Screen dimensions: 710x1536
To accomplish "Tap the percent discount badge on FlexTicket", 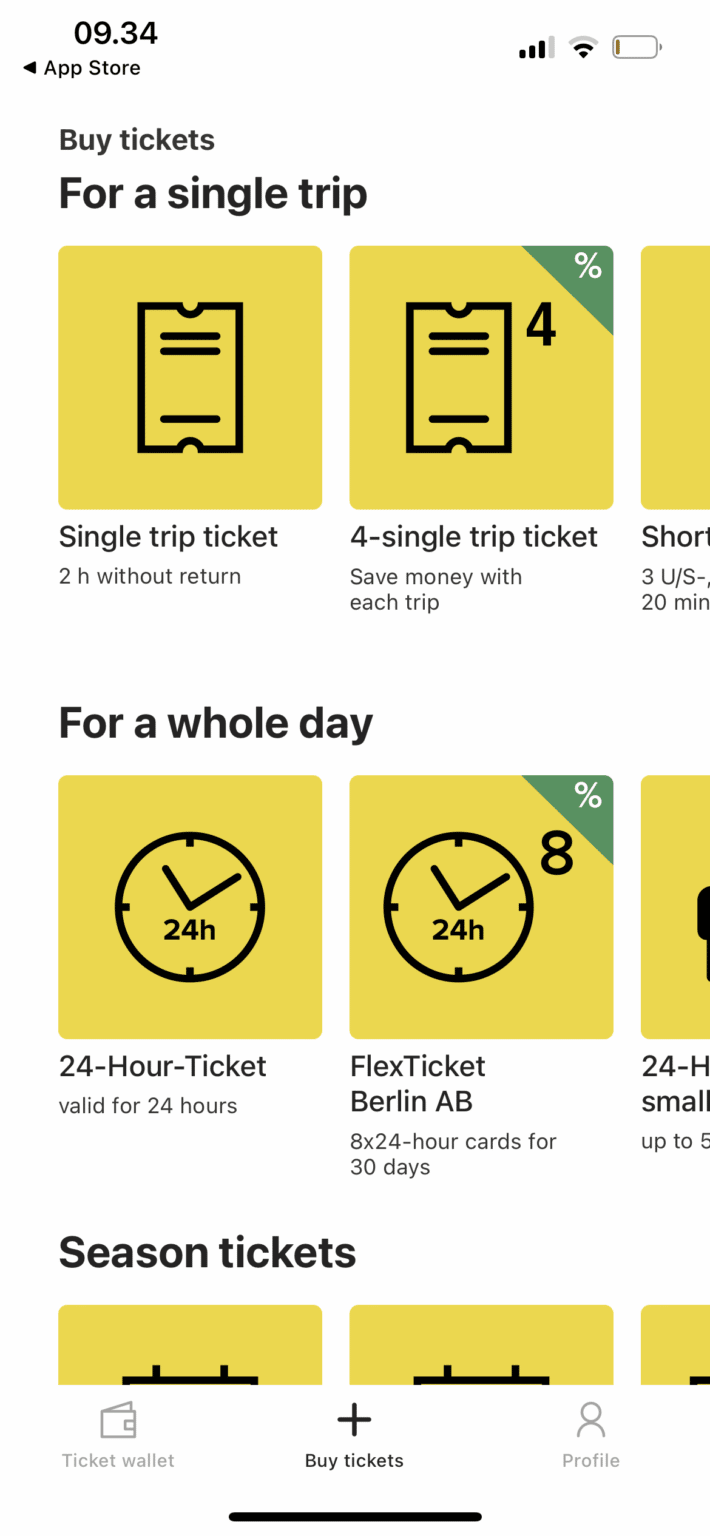I will click(586, 796).
